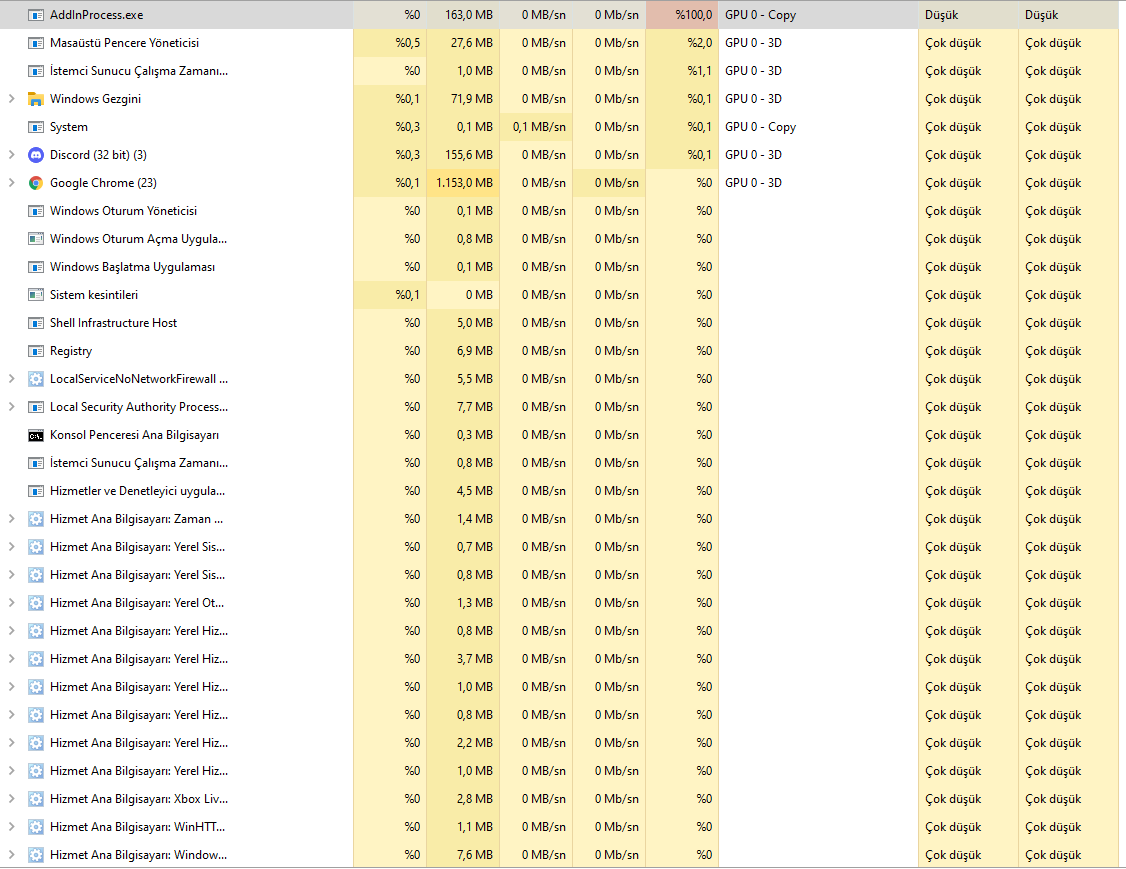The width and height of the screenshot is (1126, 869).
Task: Click the Windows Oturum Yöneticisi icon
Action: point(36,211)
